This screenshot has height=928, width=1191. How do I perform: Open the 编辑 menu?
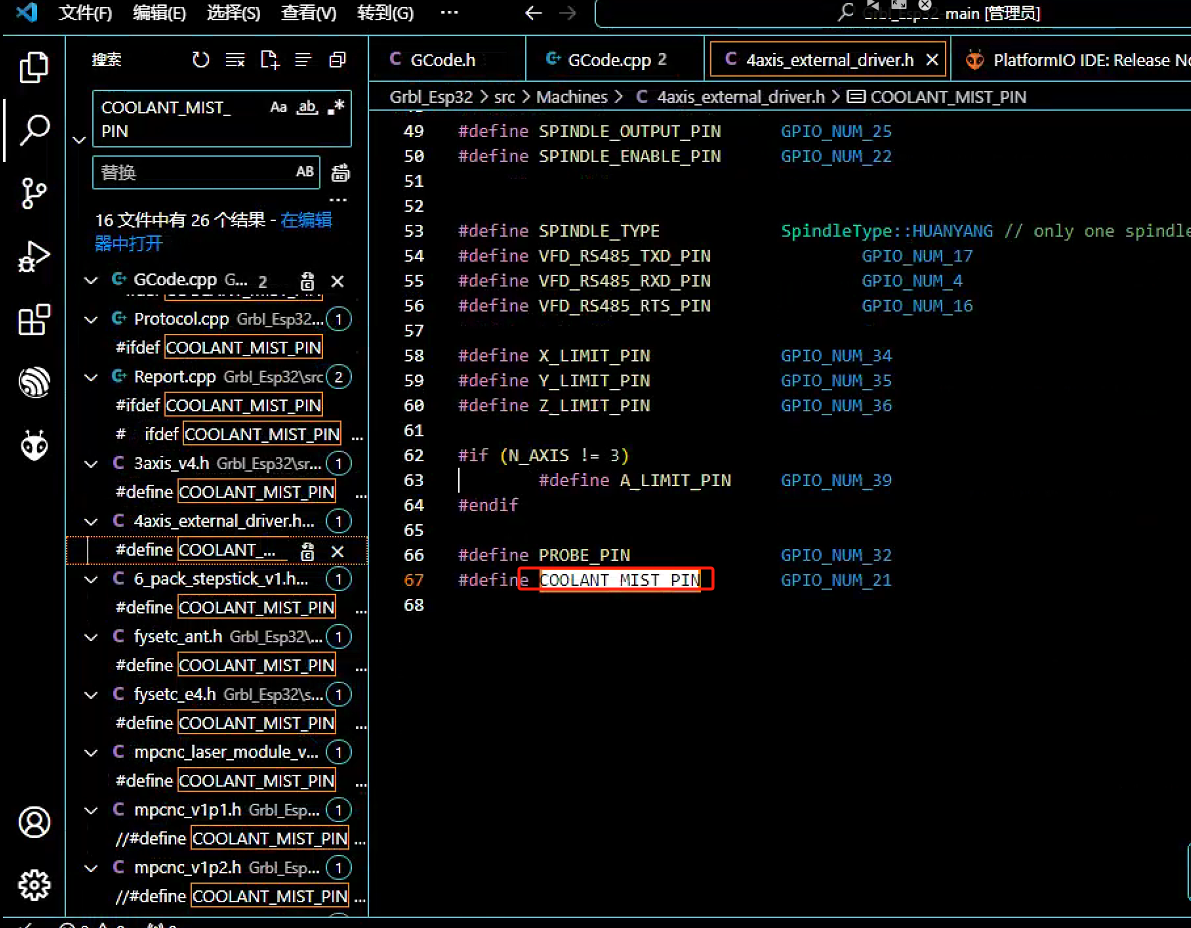160,13
